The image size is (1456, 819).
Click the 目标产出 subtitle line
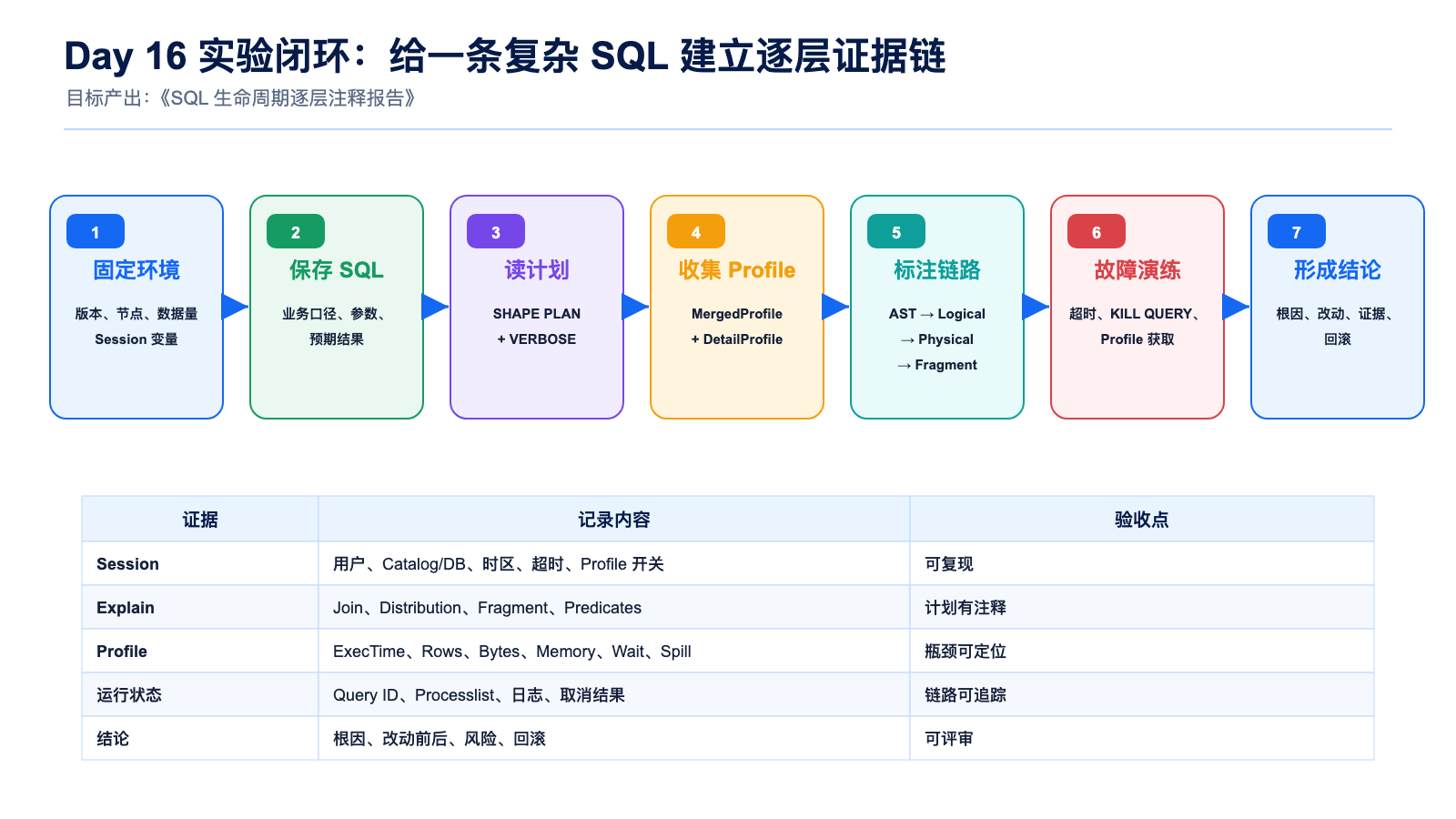tap(241, 98)
